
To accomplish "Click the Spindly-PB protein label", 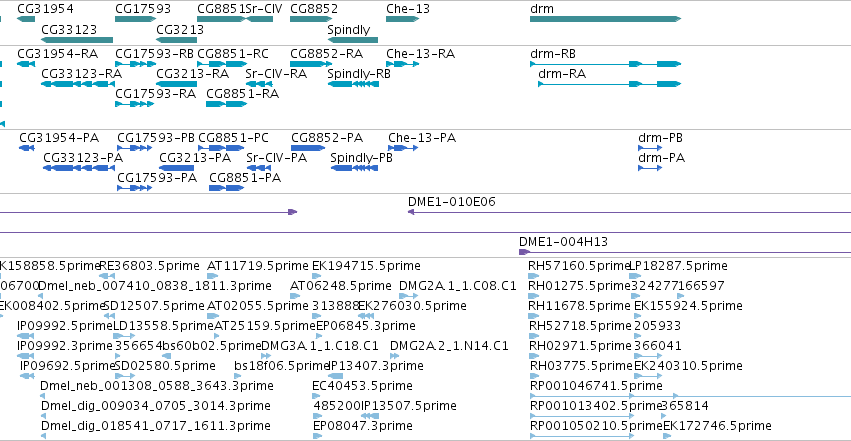I will (361, 158).
